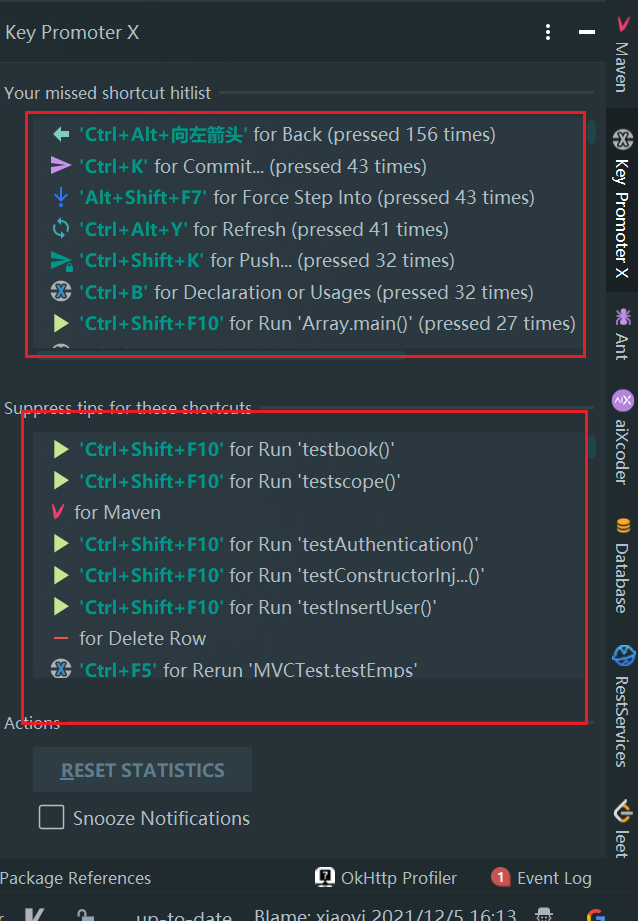Screen dimensions: 638x921
Task: Open the Database tool window tab
Action: 622,565
